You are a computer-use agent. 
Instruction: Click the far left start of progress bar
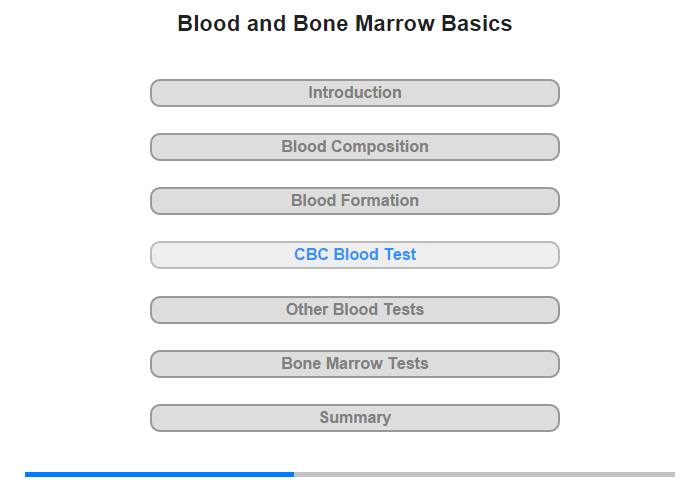[x=28, y=474]
